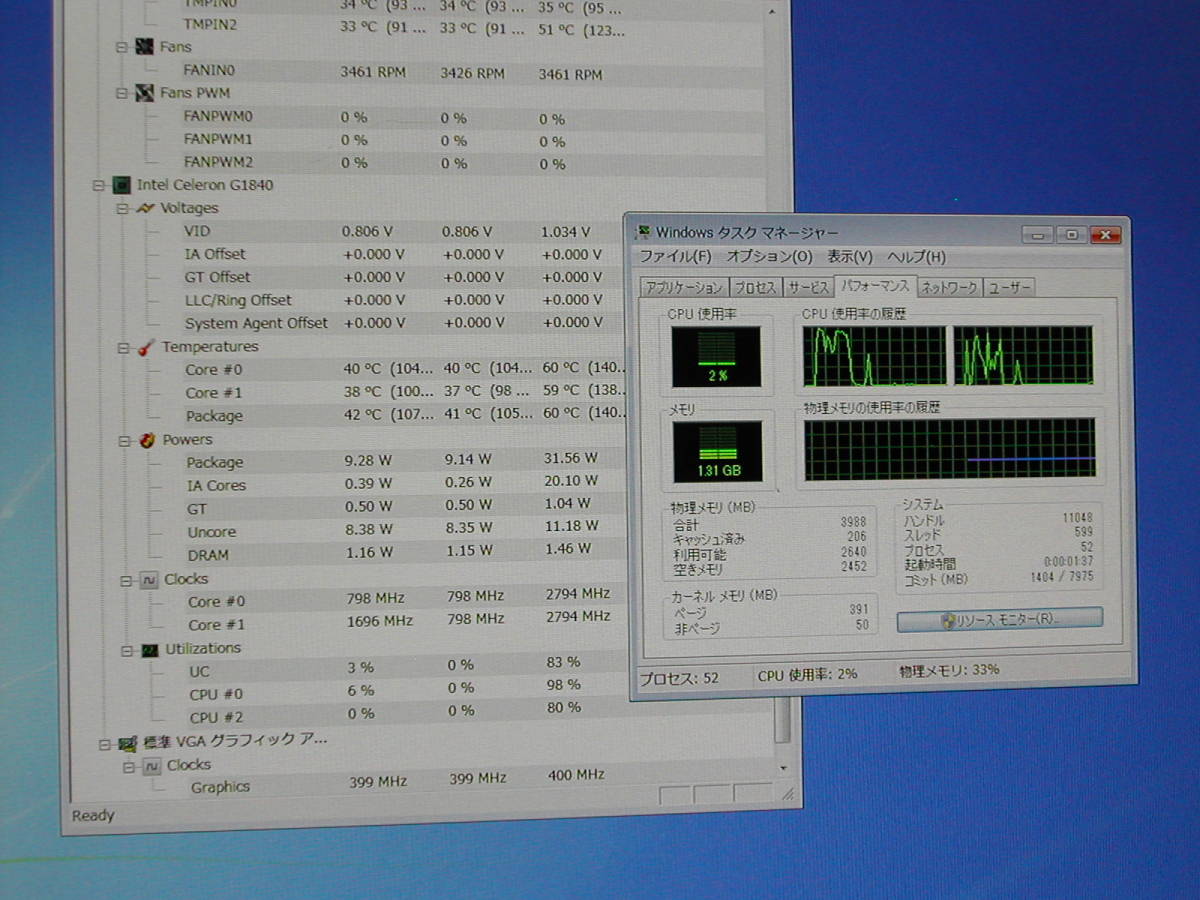Click the Intel Celeron G1840 chip icon

click(x=121, y=185)
